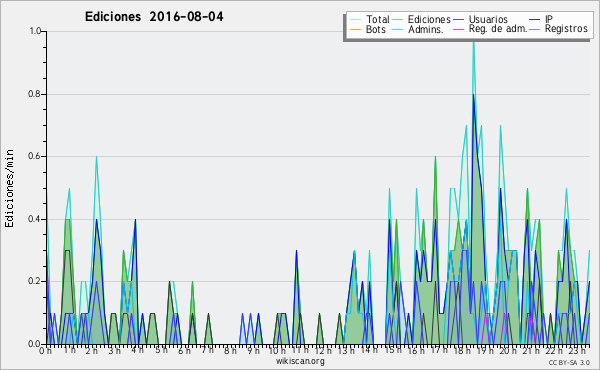
Task: Click the CC BY-SA 3.0 license text
Action: pyautogui.click(x=569, y=362)
